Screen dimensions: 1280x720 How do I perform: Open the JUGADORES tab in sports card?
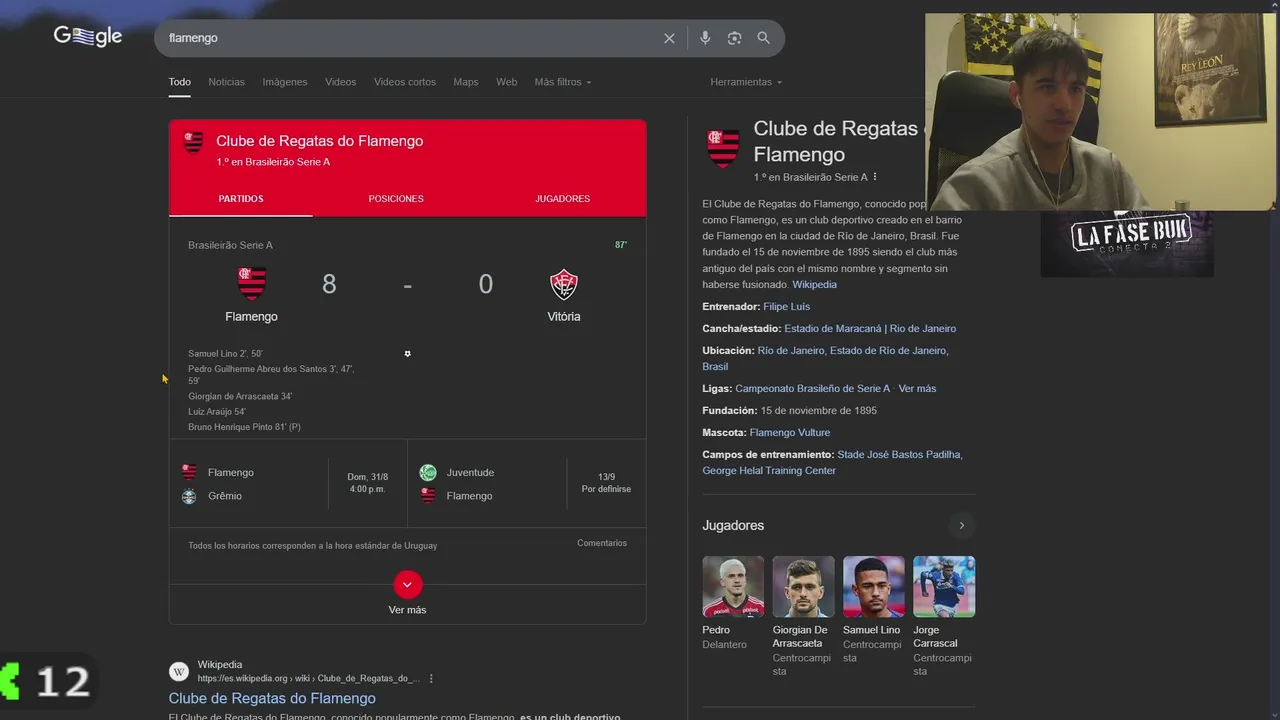coord(562,199)
